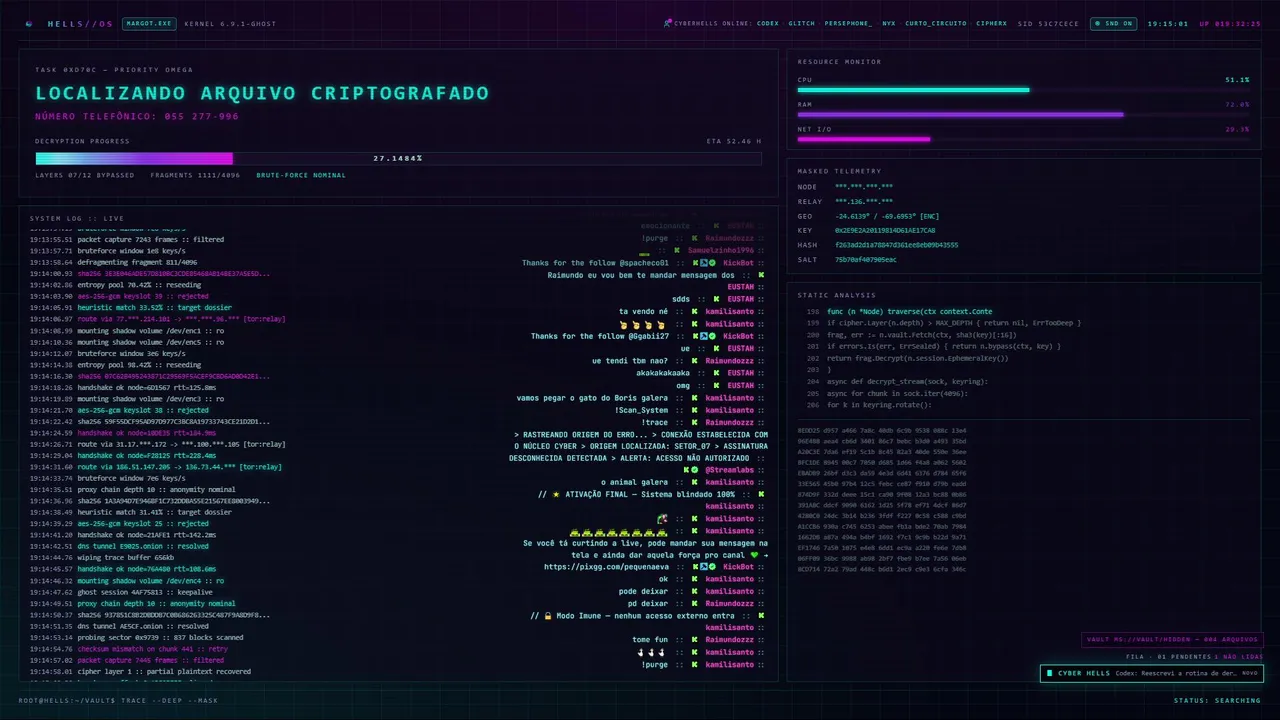Image resolution: width=1280 pixels, height=720 pixels.
Task: Click the @Streamlabs username
Action: pyautogui.click(x=728, y=470)
